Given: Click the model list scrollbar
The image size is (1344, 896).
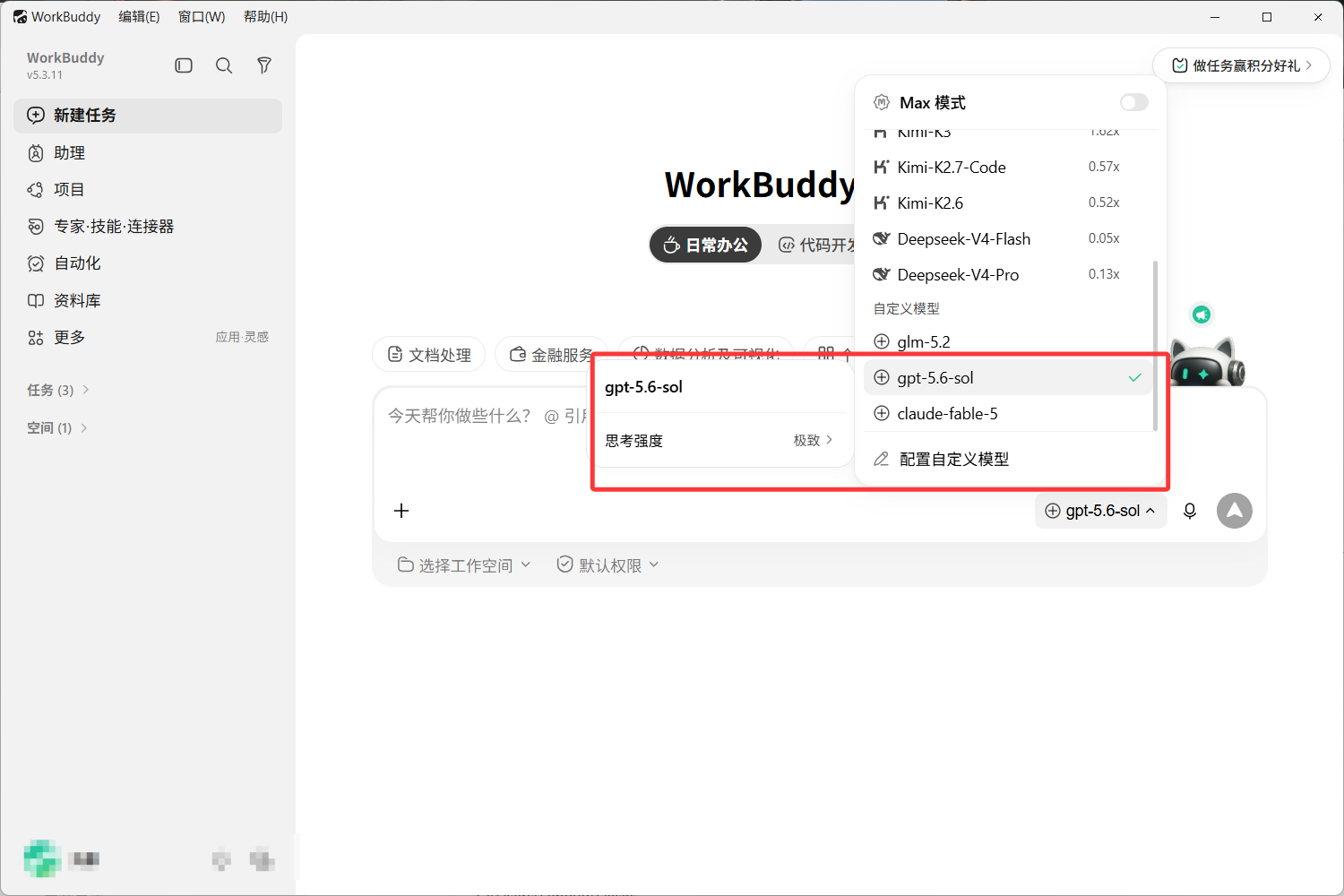Looking at the screenshot, I should (1155, 346).
